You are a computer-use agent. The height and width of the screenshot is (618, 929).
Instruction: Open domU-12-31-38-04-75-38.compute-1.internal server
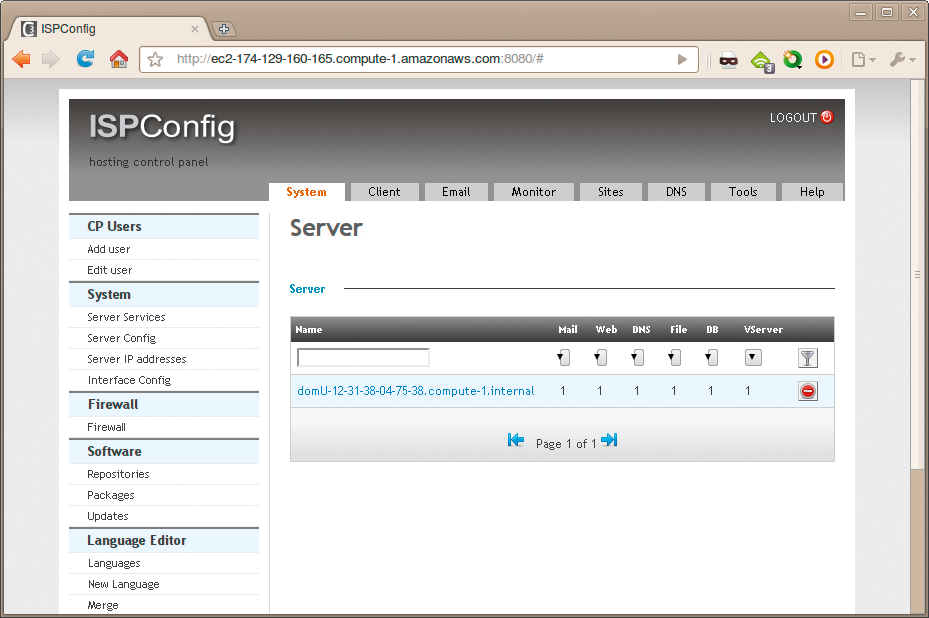click(416, 391)
